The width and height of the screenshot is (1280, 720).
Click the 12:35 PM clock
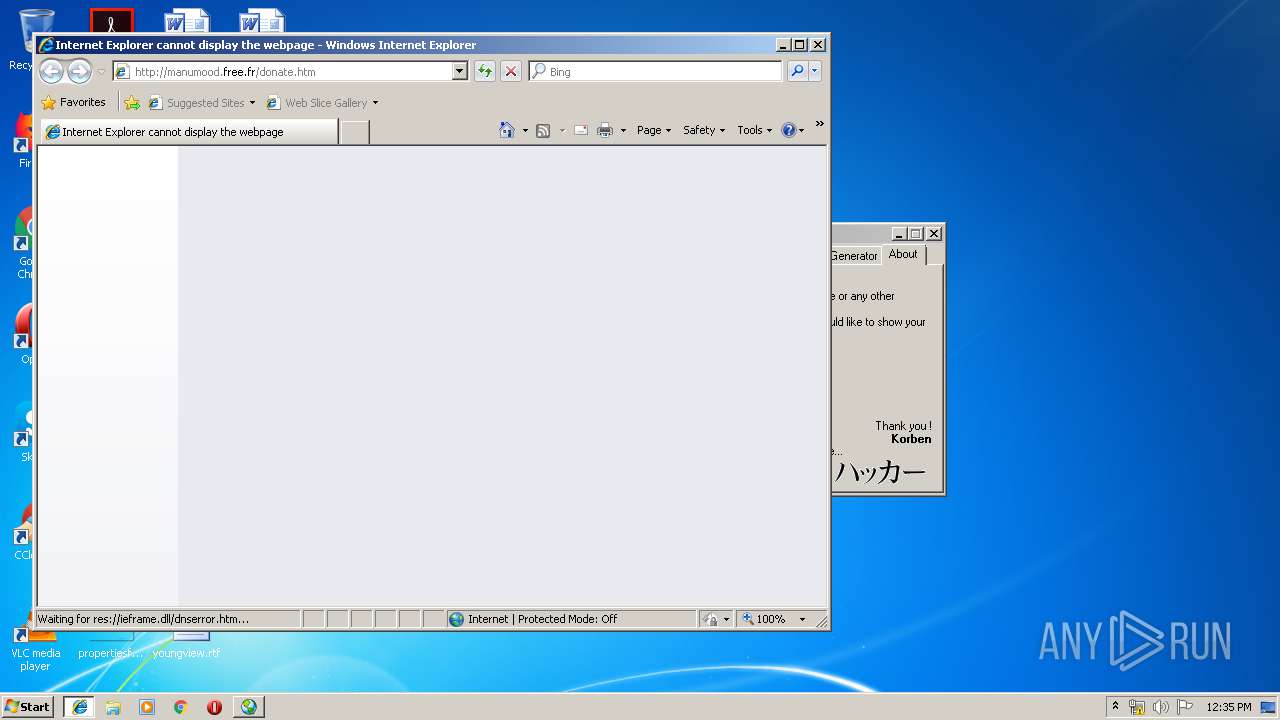click(x=1229, y=707)
